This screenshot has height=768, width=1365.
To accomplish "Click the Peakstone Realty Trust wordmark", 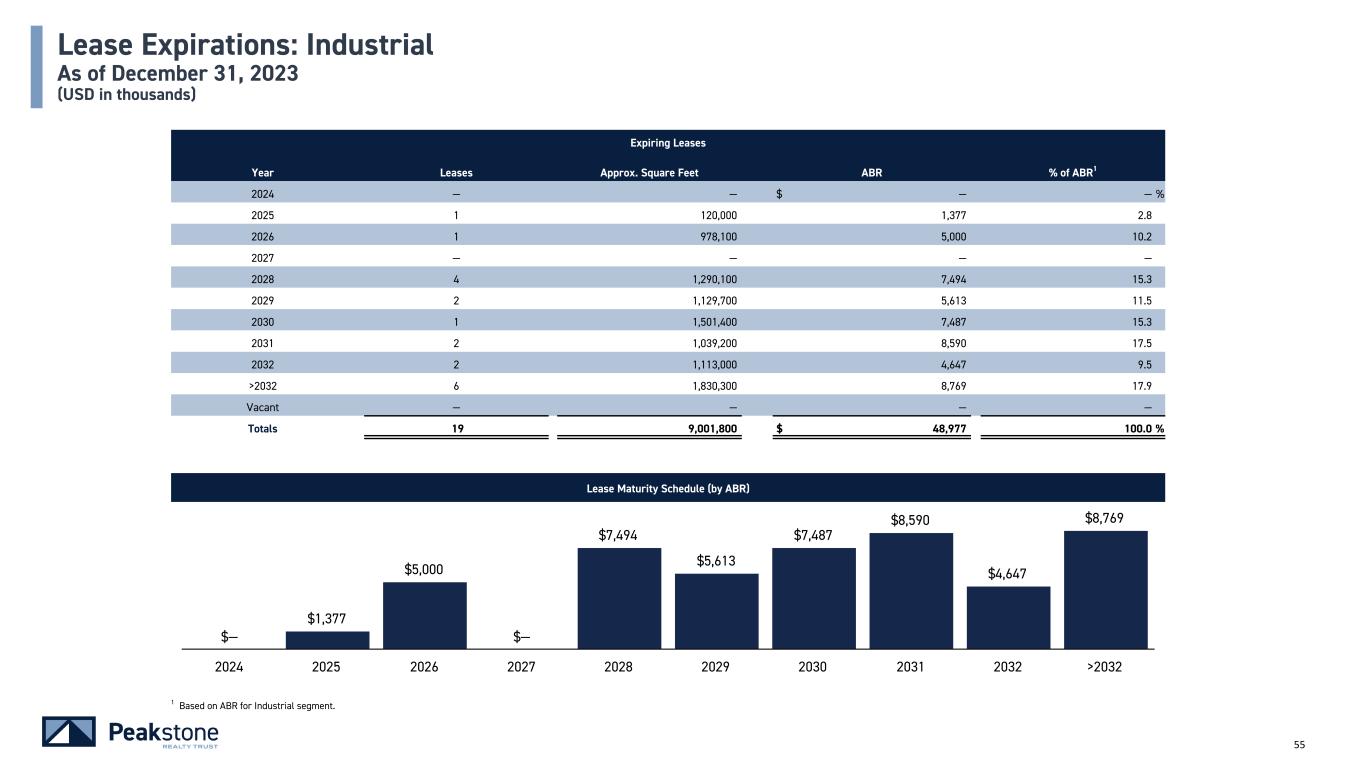I will 162,734.
